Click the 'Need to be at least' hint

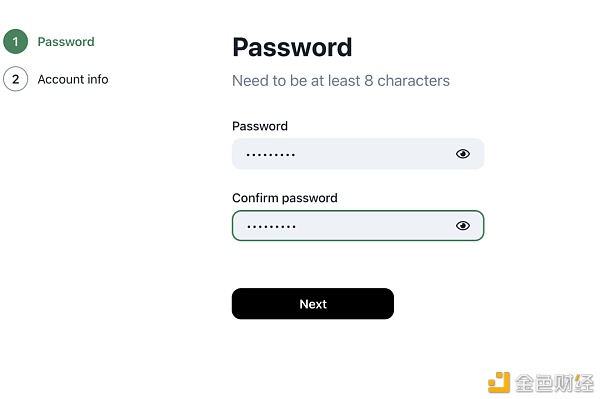(296, 81)
